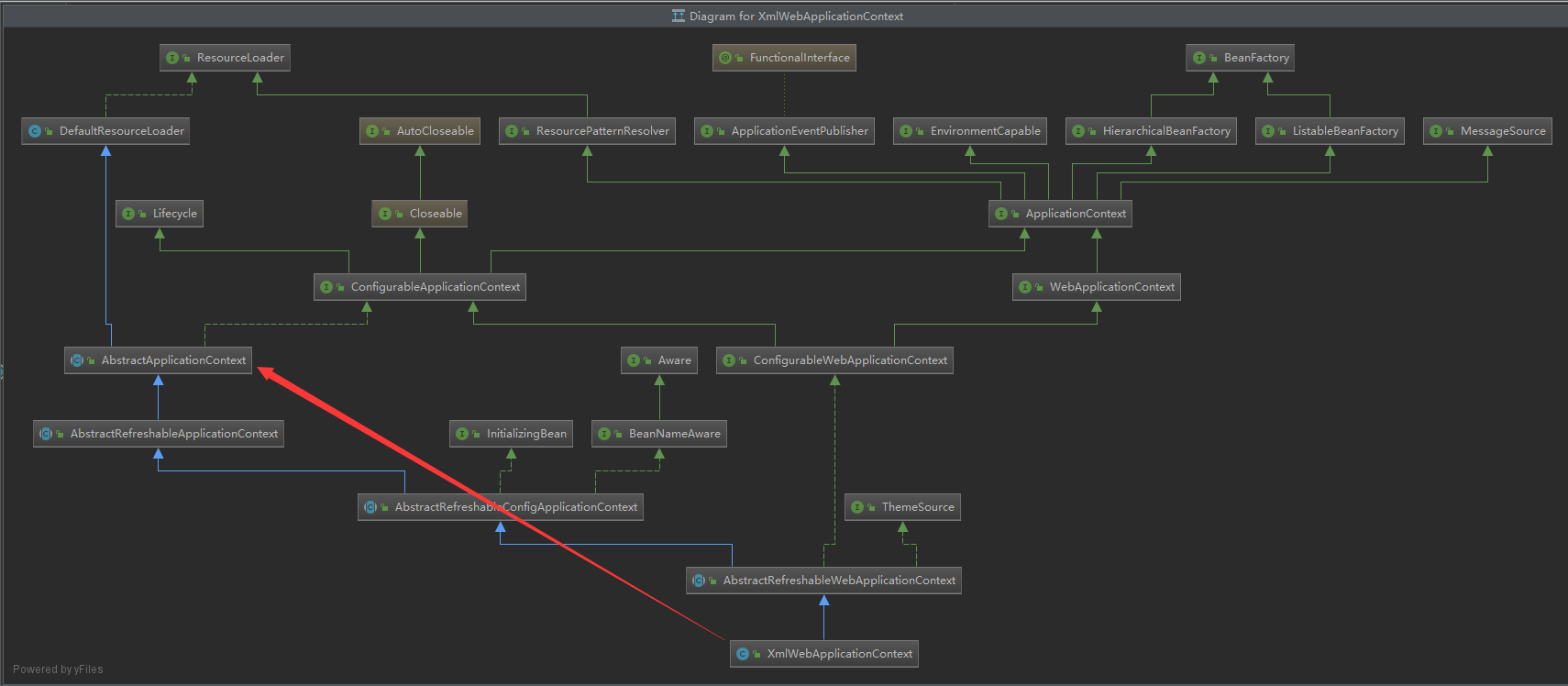Viewport: 1568px width, 686px height.
Task: Select the AbstractRefreshableWebApplicationContext node
Action: click(823, 581)
